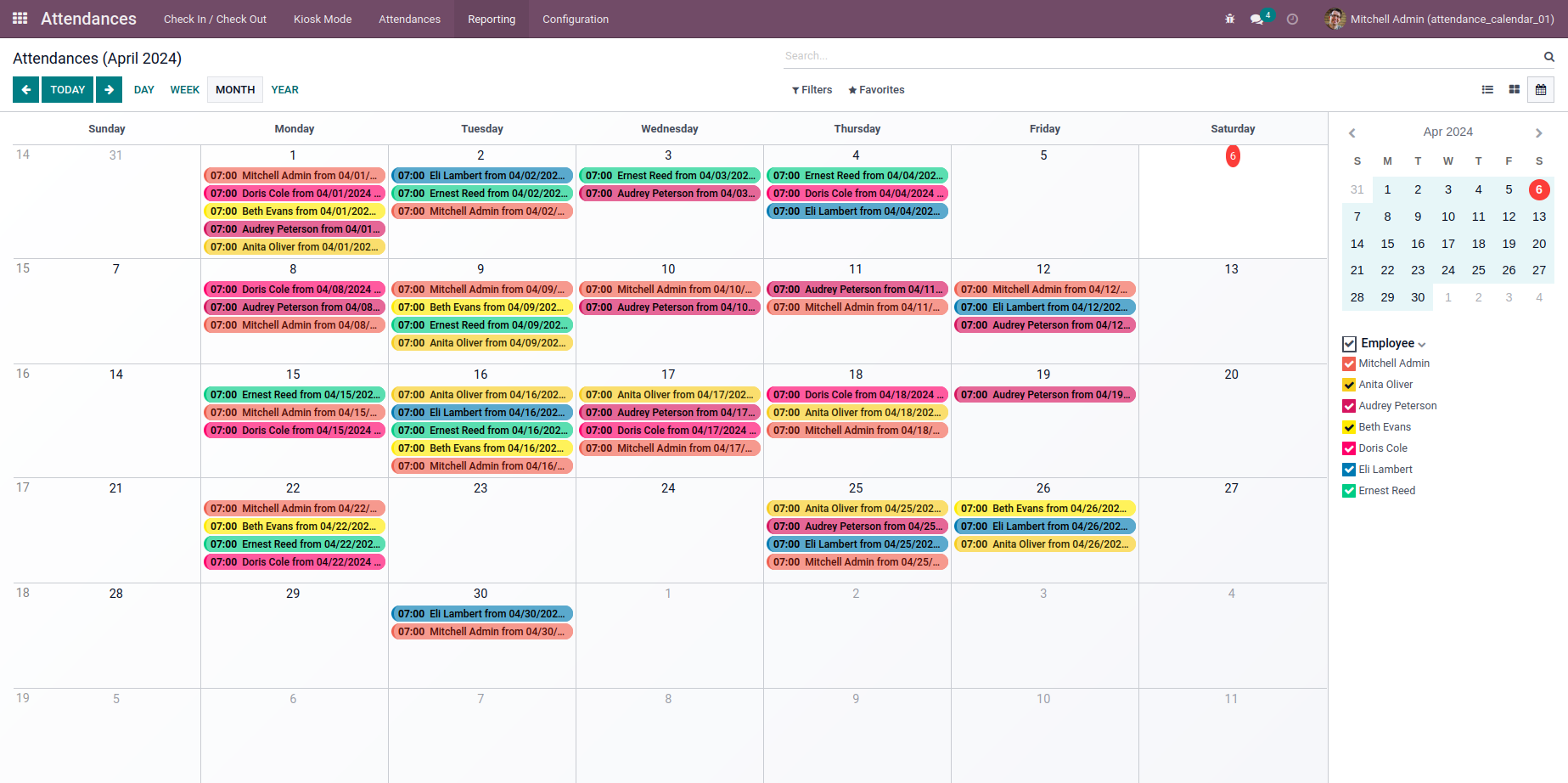Click Saturday April 6 date circle

pyautogui.click(x=1233, y=156)
